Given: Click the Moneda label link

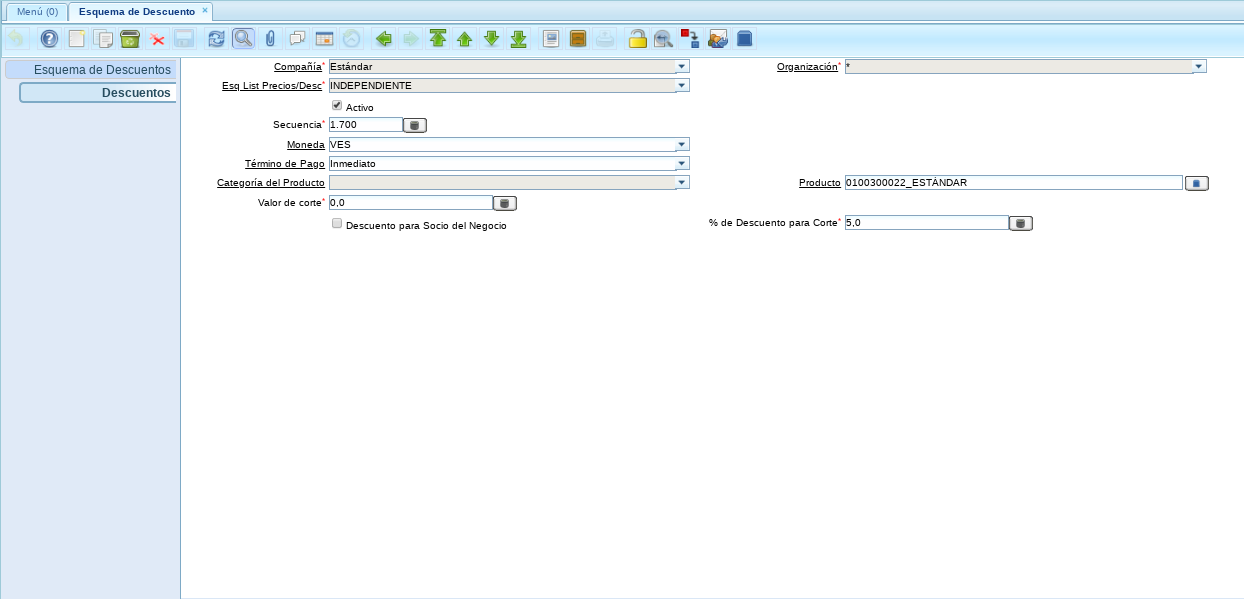Looking at the screenshot, I should [x=306, y=145].
